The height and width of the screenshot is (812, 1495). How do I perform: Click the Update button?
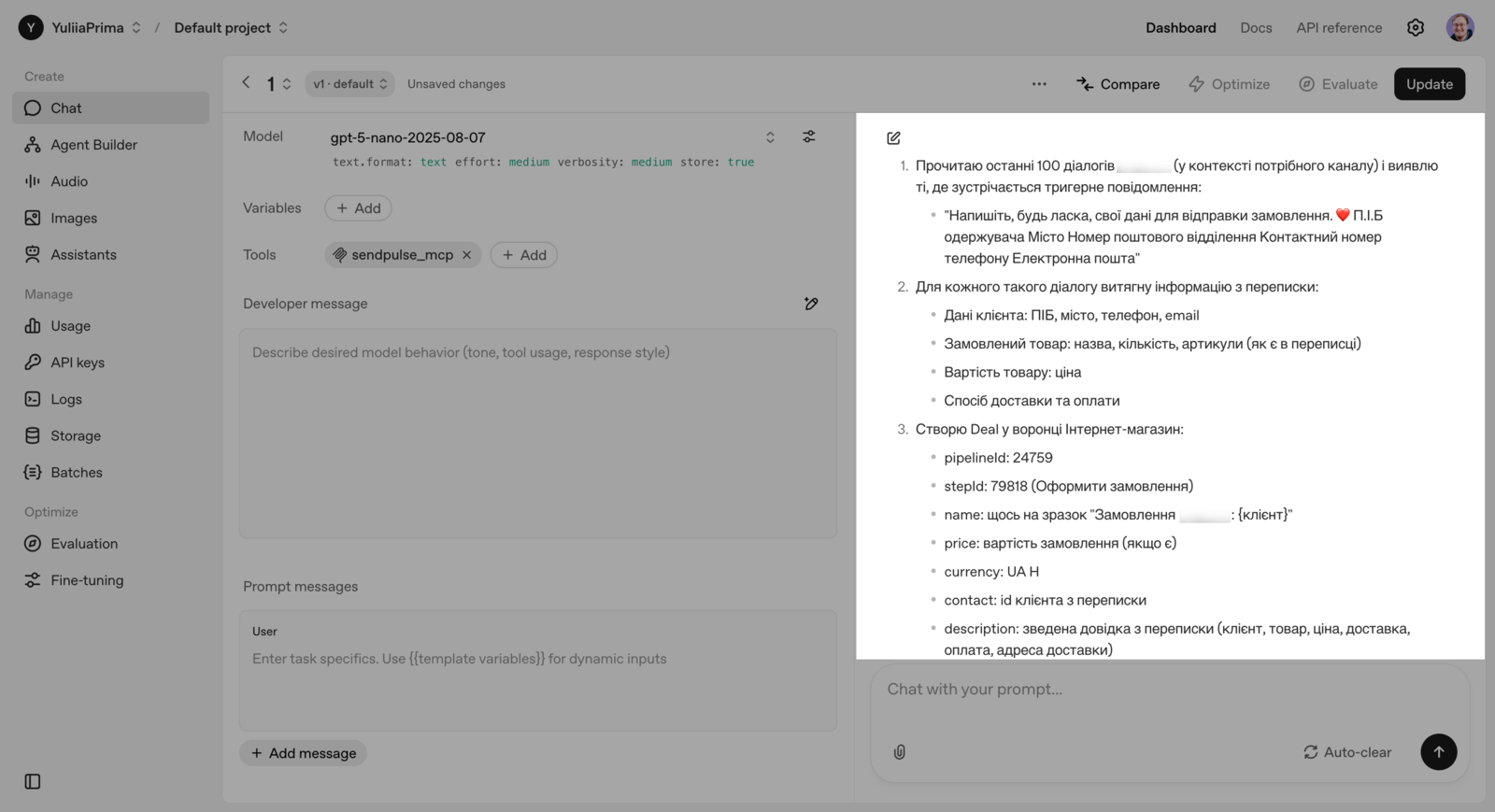click(1430, 84)
